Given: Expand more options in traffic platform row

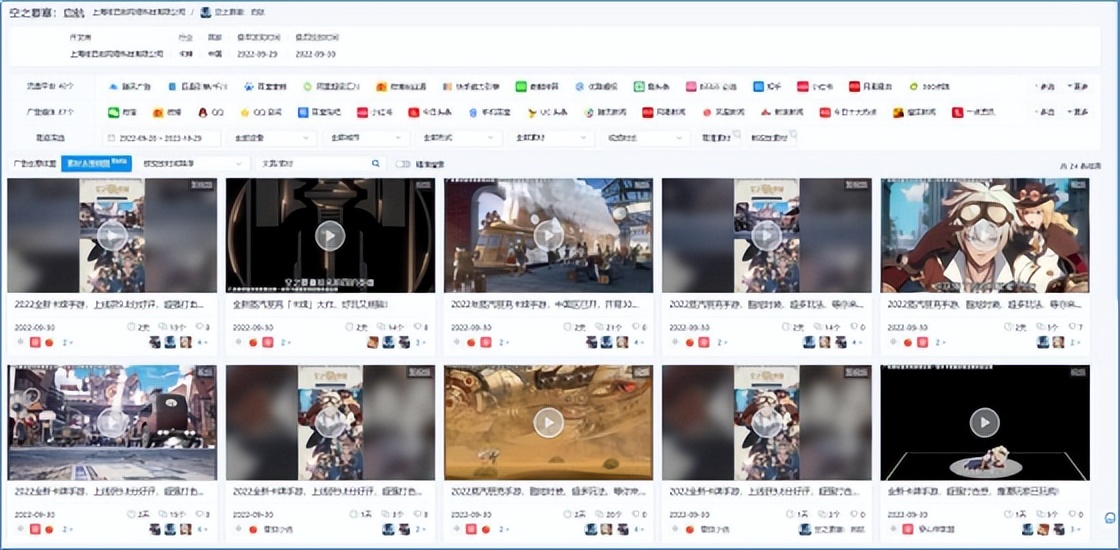Looking at the screenshot, I should point(1078,87).
